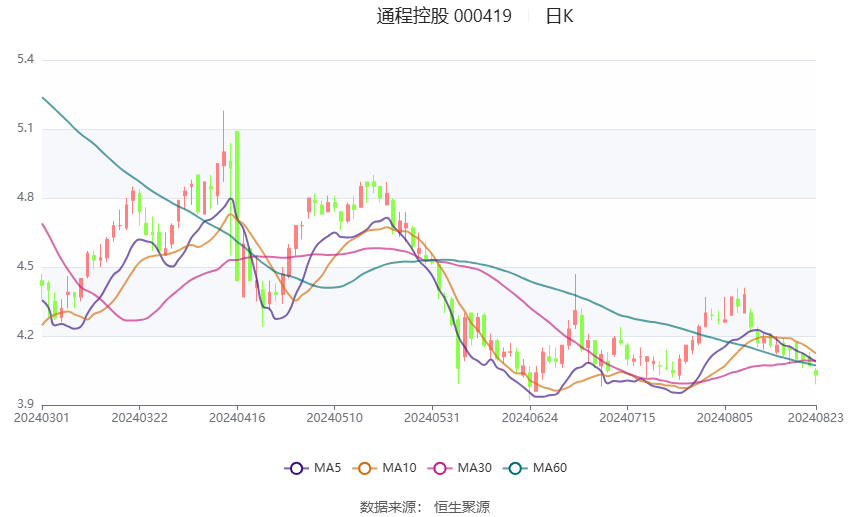Viewport: 850px width, 517px height.
Task: Click the first green candlestick at 20240301
Action: (42, 282)
